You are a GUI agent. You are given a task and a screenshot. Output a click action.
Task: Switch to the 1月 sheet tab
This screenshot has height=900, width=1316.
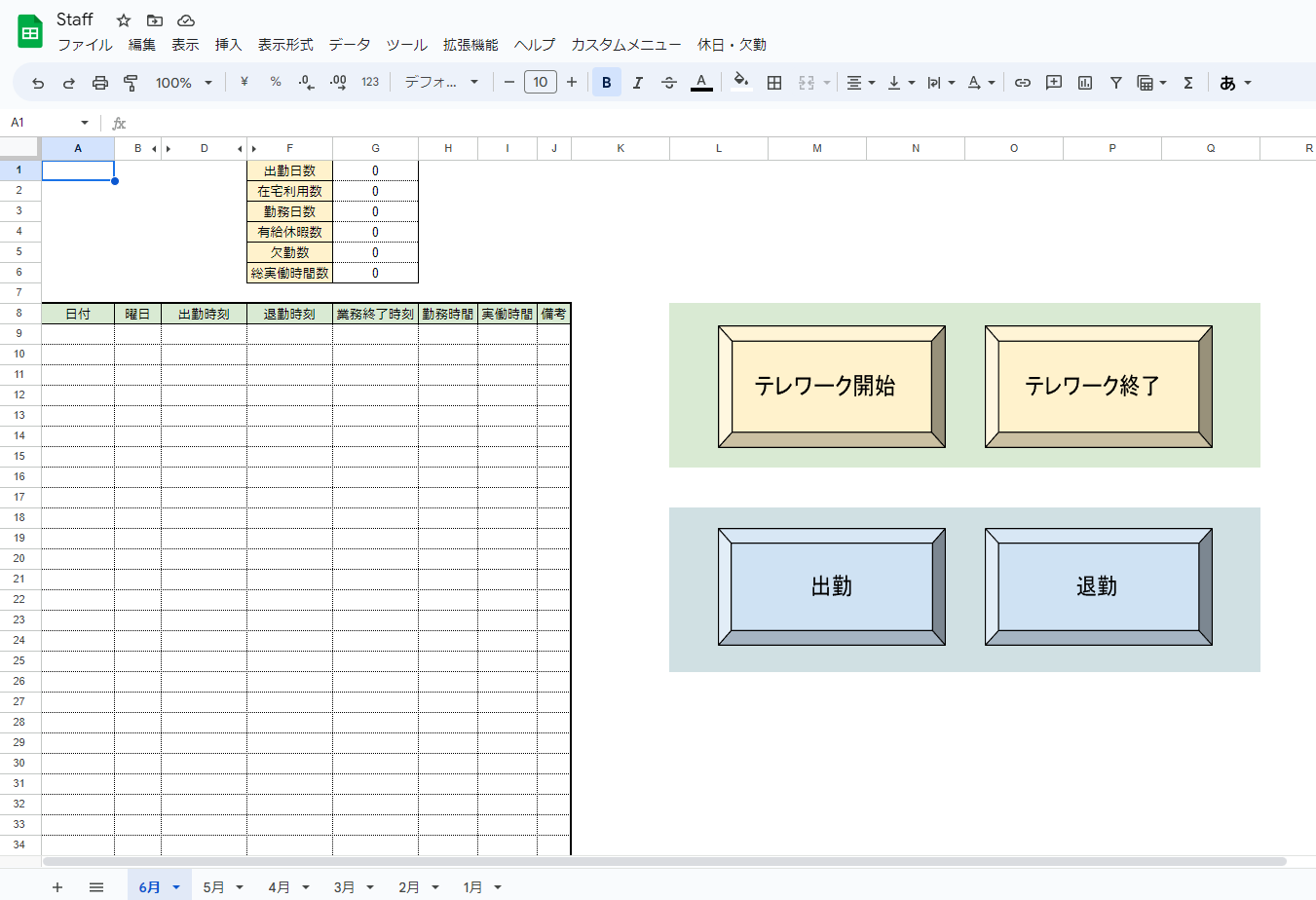pyautogui.click(x=474, y=887)
